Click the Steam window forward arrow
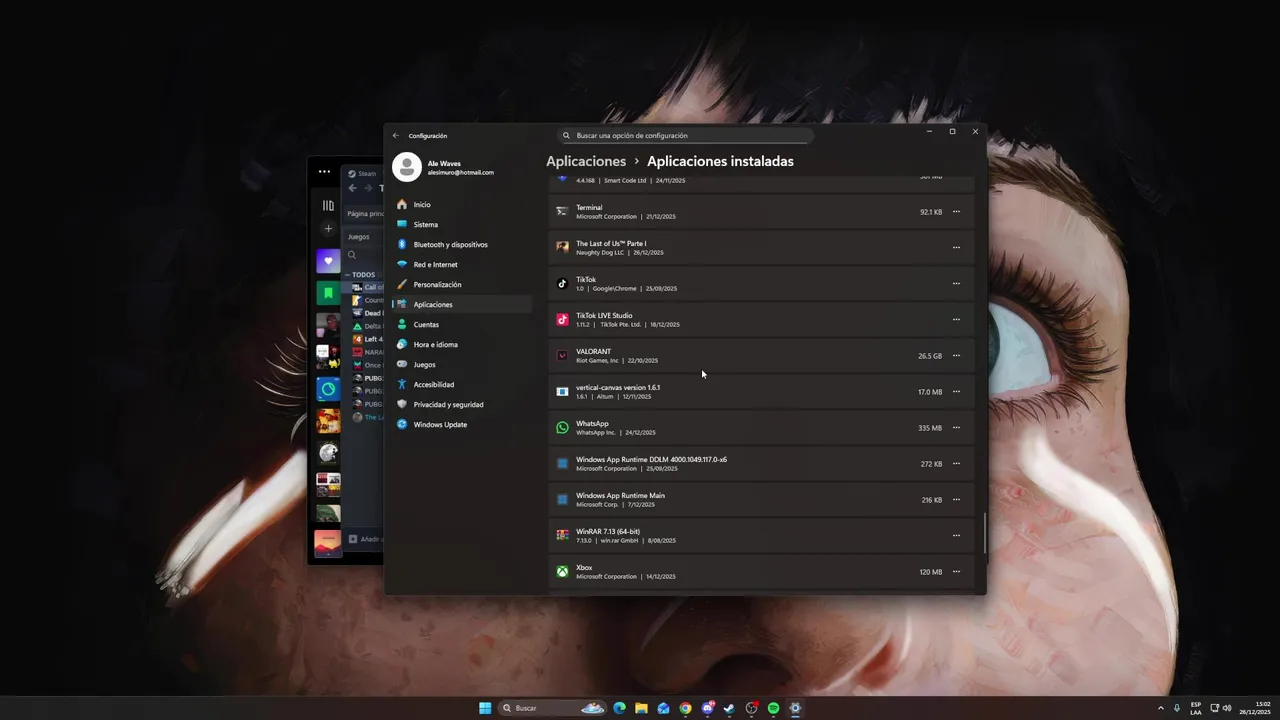Image resolution: width=1280 pixels, height=720 pixels. pyautogui.click(x=367, y=188)
